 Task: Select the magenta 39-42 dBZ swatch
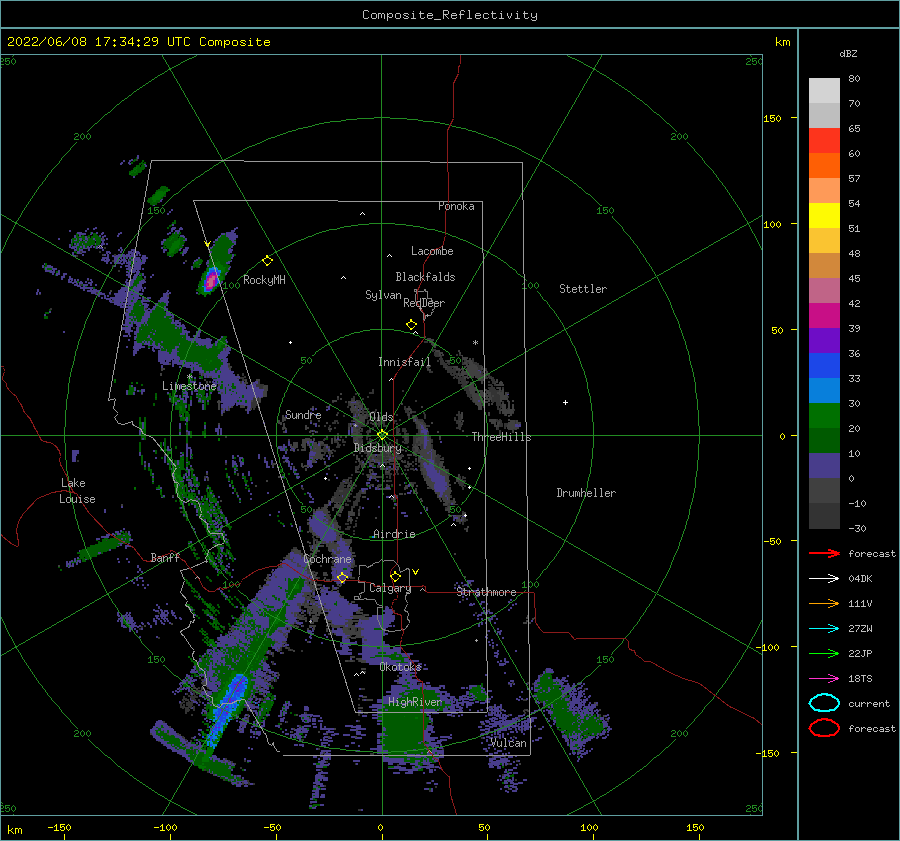coord(824,316)
